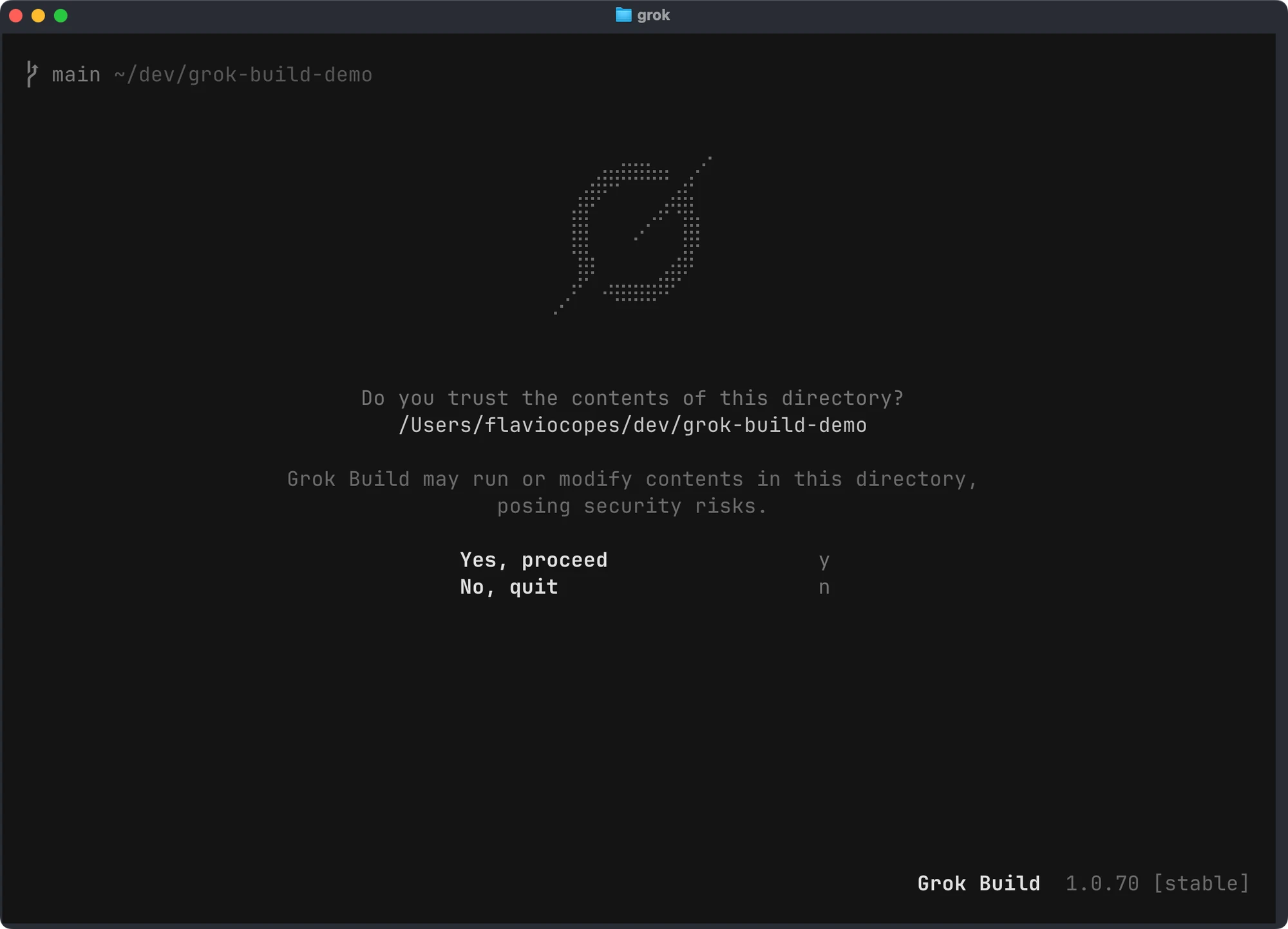The width and height of the screenshot is (1288, 929).
Task: Click the Grok ASCII logo
Action: click(x=633, y=234)
